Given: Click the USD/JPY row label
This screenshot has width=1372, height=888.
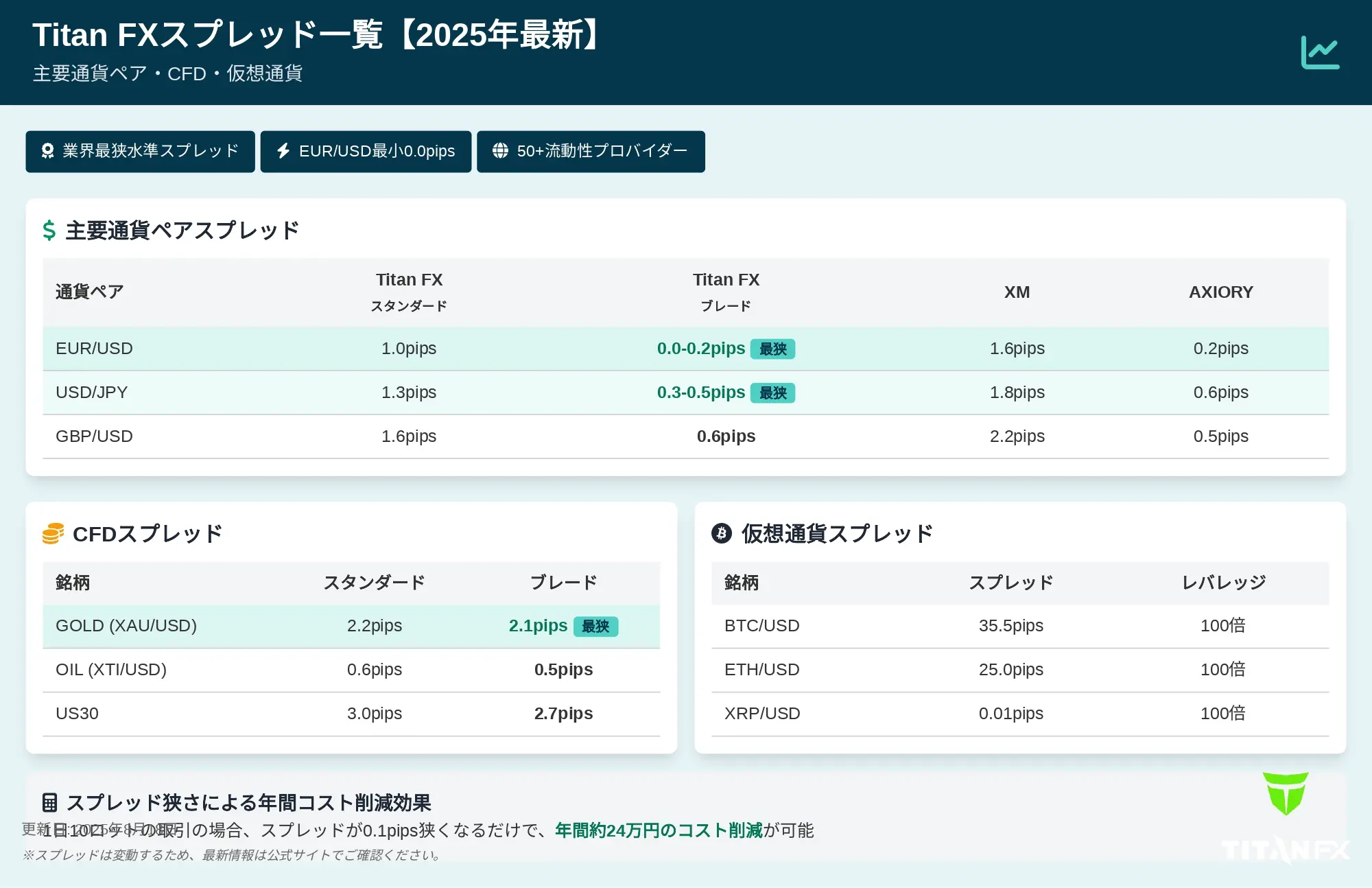Looking at the screenshot, I should point(91,393).
